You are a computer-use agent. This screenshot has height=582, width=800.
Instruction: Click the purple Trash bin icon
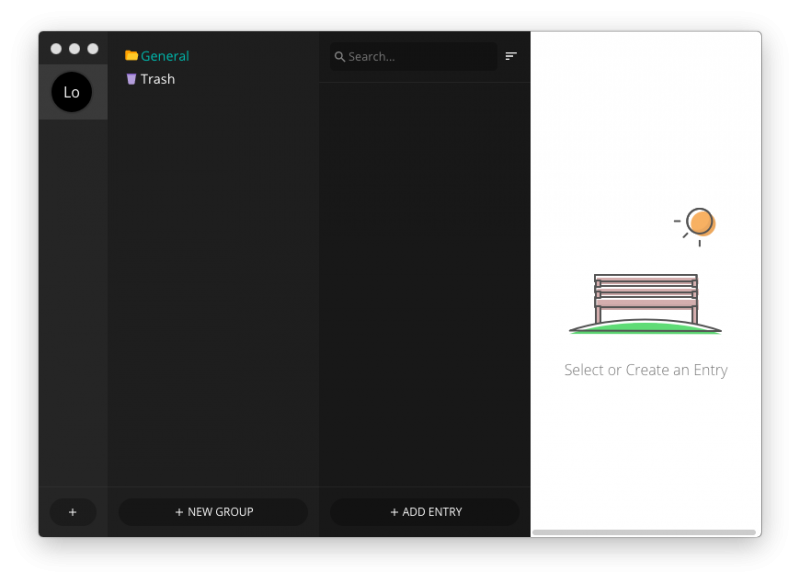point(131,79)
